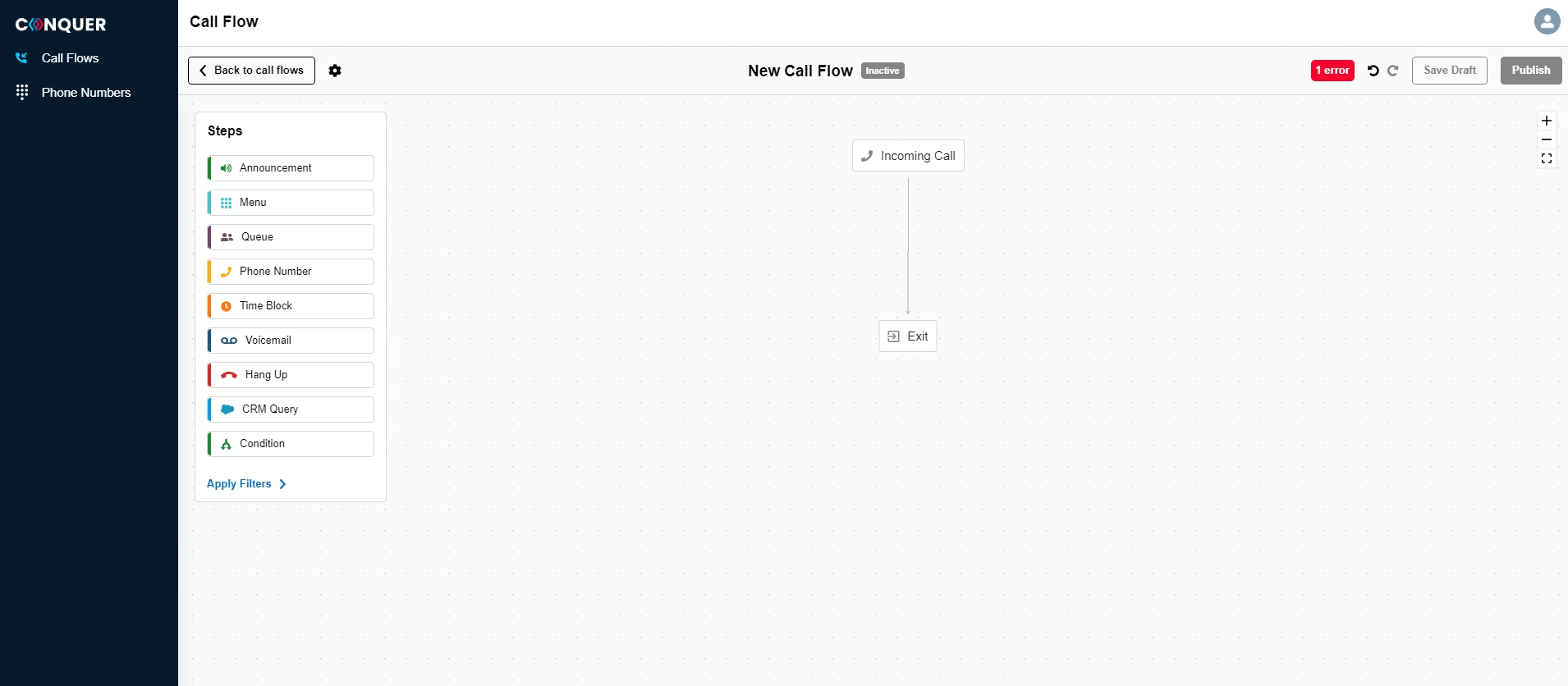Select the Queue step

pyautogui.click(x=291, y=237)
